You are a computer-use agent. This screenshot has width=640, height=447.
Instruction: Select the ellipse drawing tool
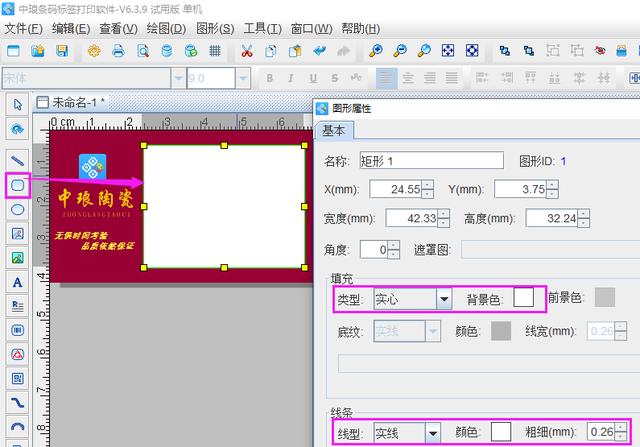18,210
